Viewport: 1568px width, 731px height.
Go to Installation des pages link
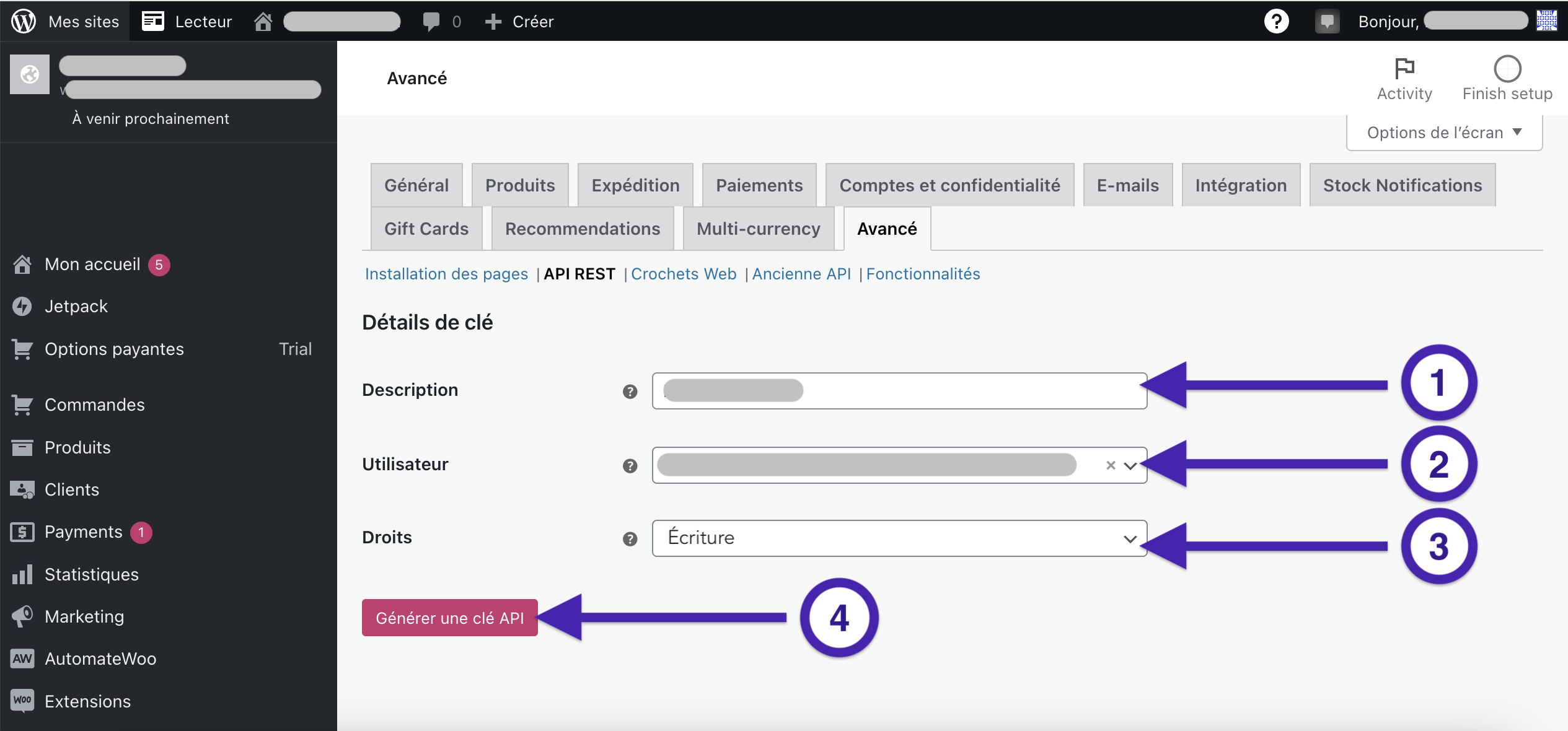[x=446, y=274]
